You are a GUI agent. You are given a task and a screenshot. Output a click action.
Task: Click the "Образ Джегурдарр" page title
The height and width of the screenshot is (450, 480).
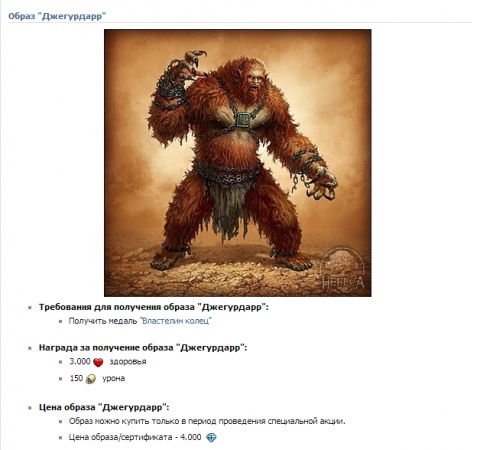click(57, 16)
